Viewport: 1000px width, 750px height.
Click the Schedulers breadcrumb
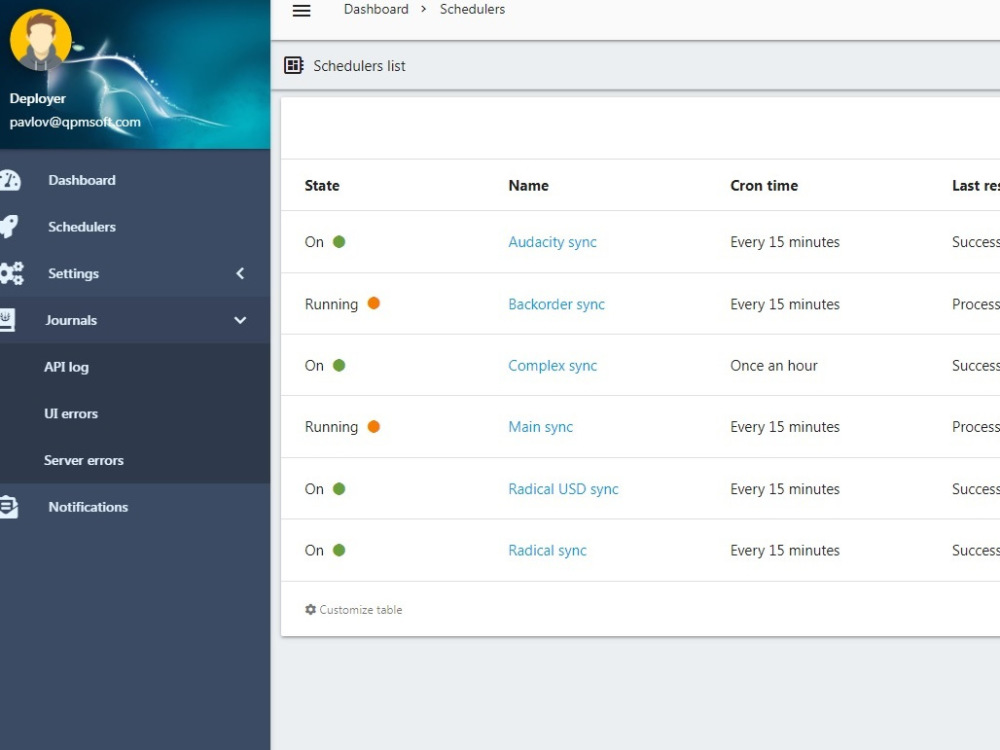[472, 10]
